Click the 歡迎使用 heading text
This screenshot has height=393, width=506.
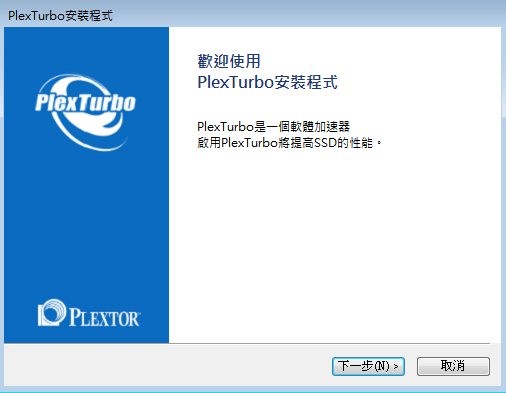point(229,61)
